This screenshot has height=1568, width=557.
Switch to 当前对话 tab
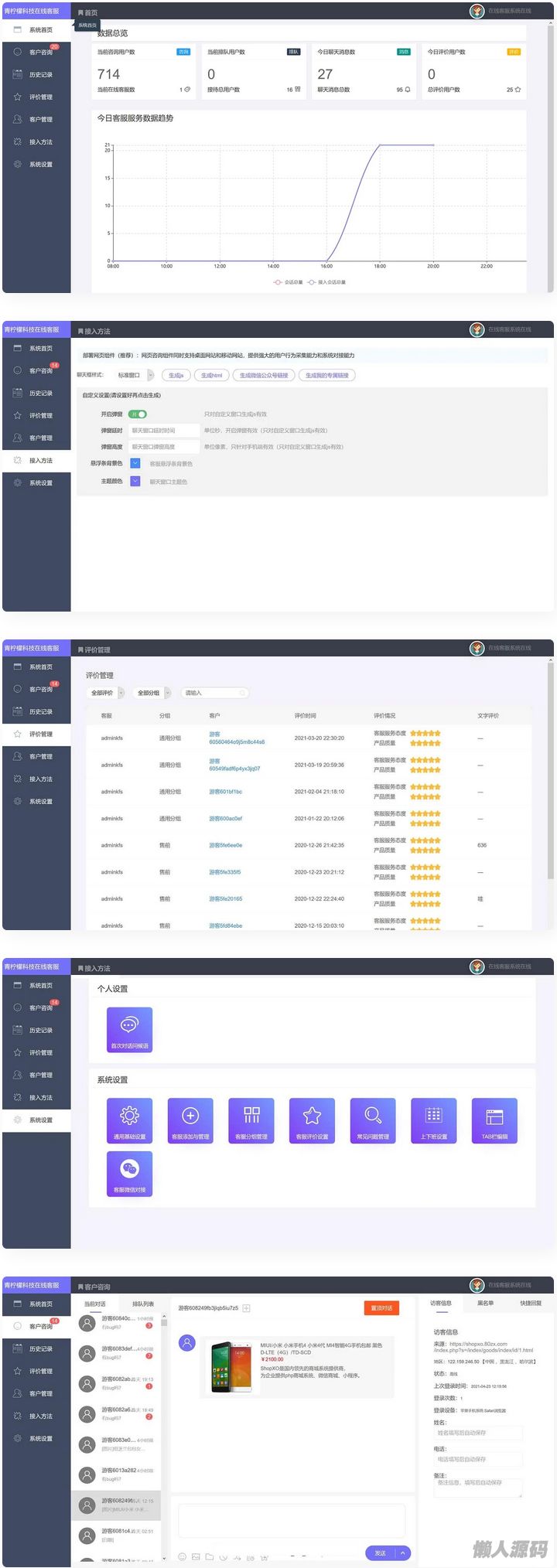pyautogui.click(x=95, y=1304)
